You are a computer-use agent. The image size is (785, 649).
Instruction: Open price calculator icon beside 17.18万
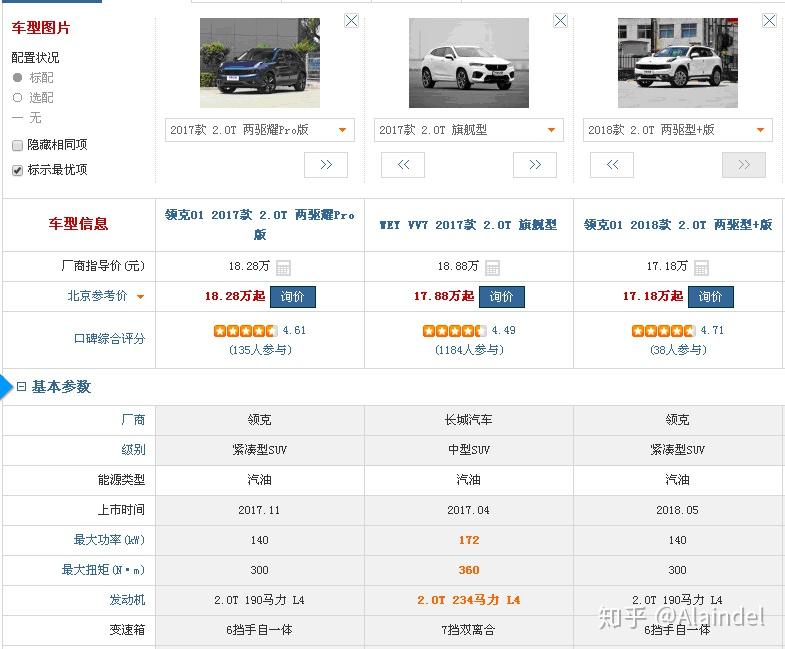click(x=701, y=268)
